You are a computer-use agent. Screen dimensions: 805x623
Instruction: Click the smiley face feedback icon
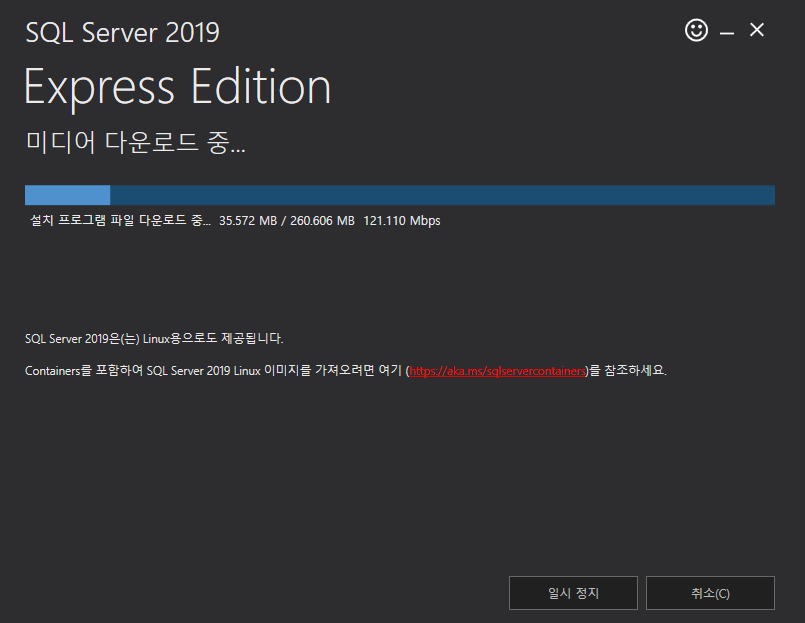click(x=696, y=30)
